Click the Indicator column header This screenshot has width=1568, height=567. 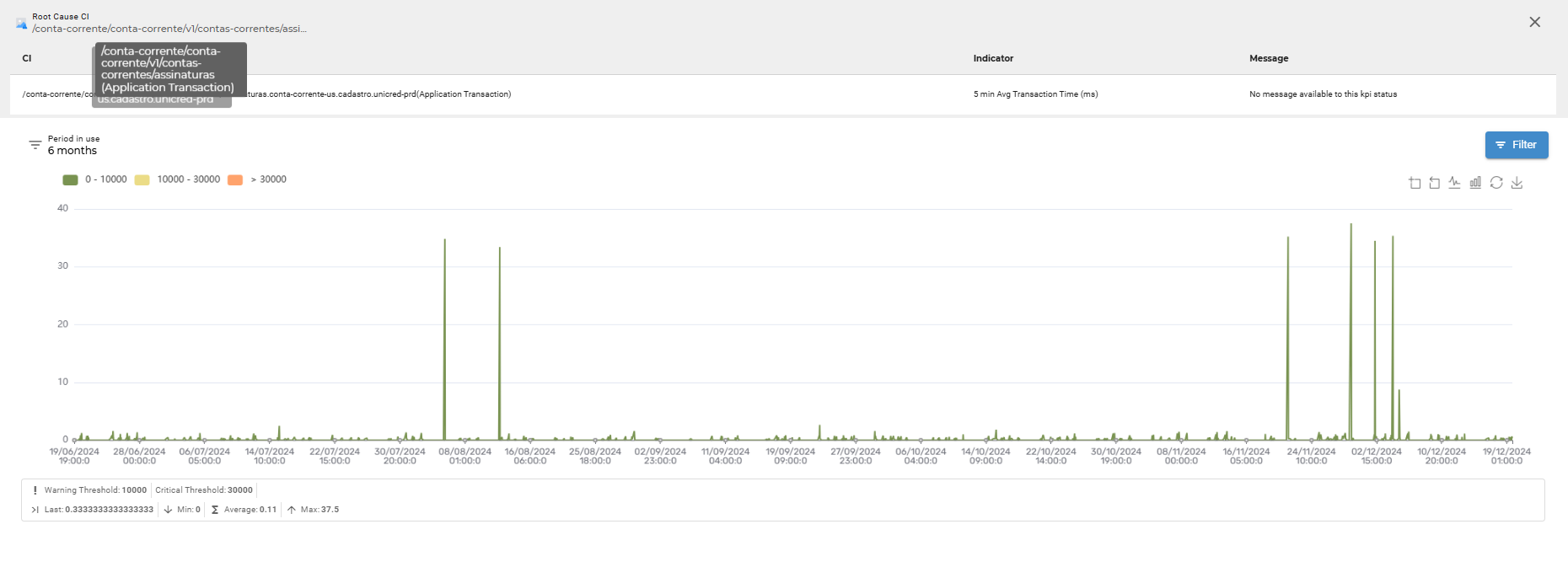(993, 58)
